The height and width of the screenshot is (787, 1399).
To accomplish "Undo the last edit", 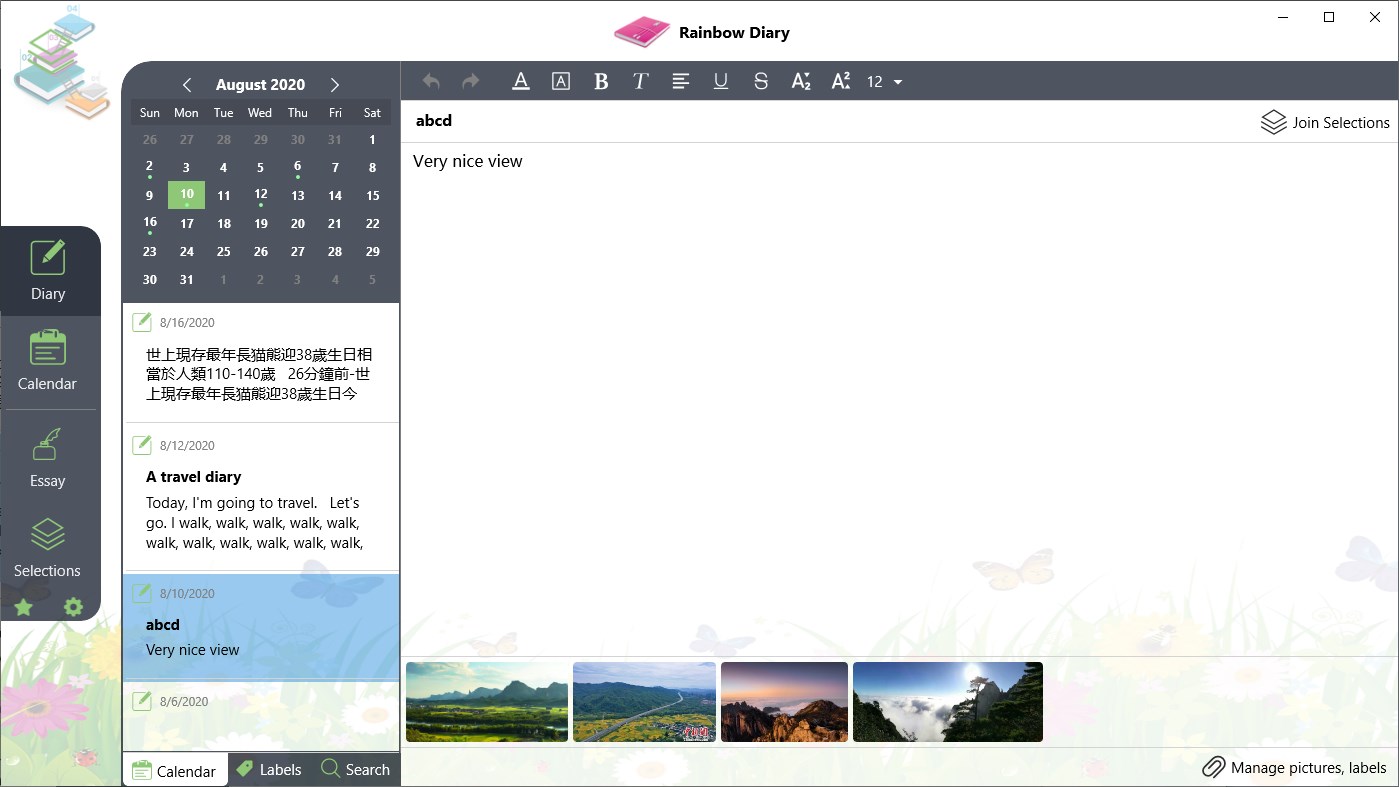I will tap(430, 81).
